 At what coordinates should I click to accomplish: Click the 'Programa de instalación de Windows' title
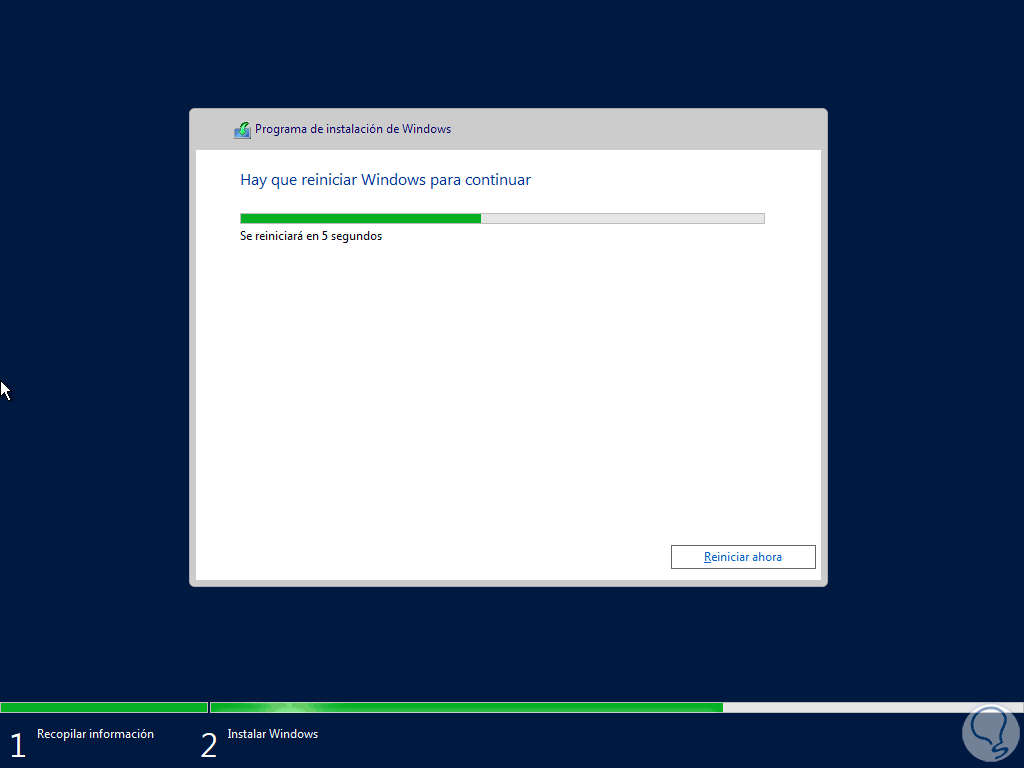353,129
